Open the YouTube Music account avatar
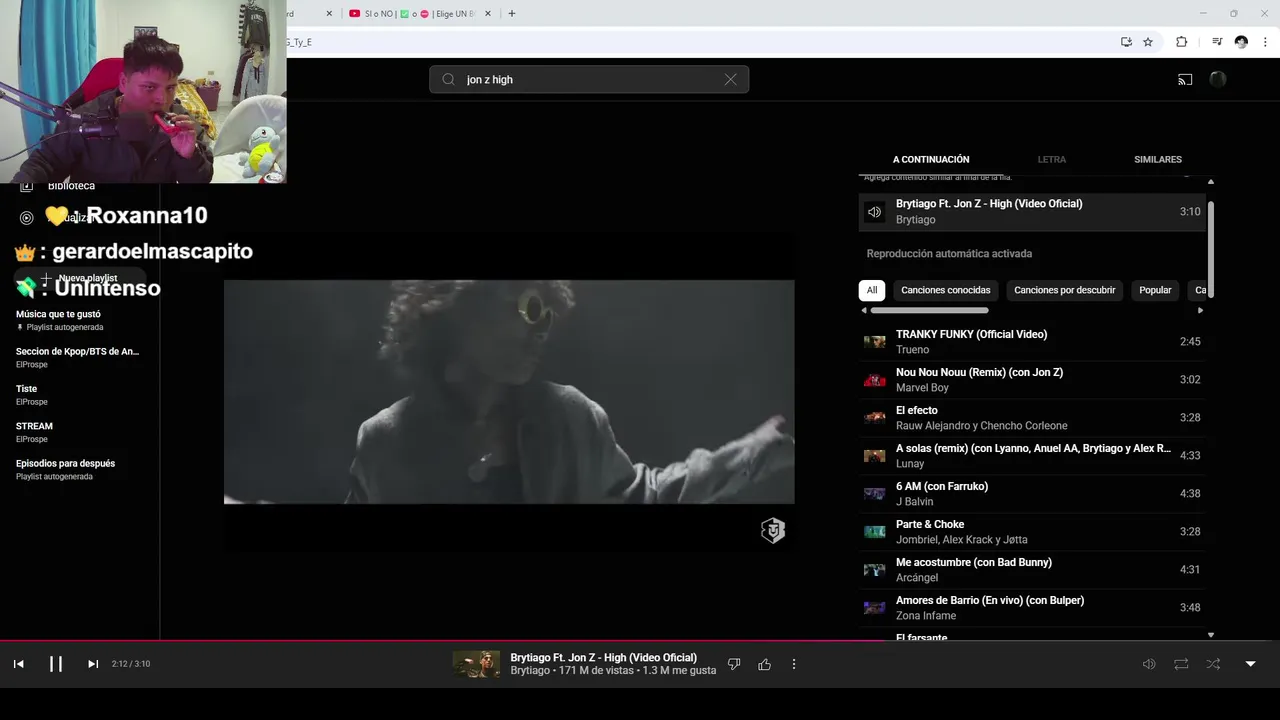This screenshot has height=720, width=1280. coord(1218,80)
